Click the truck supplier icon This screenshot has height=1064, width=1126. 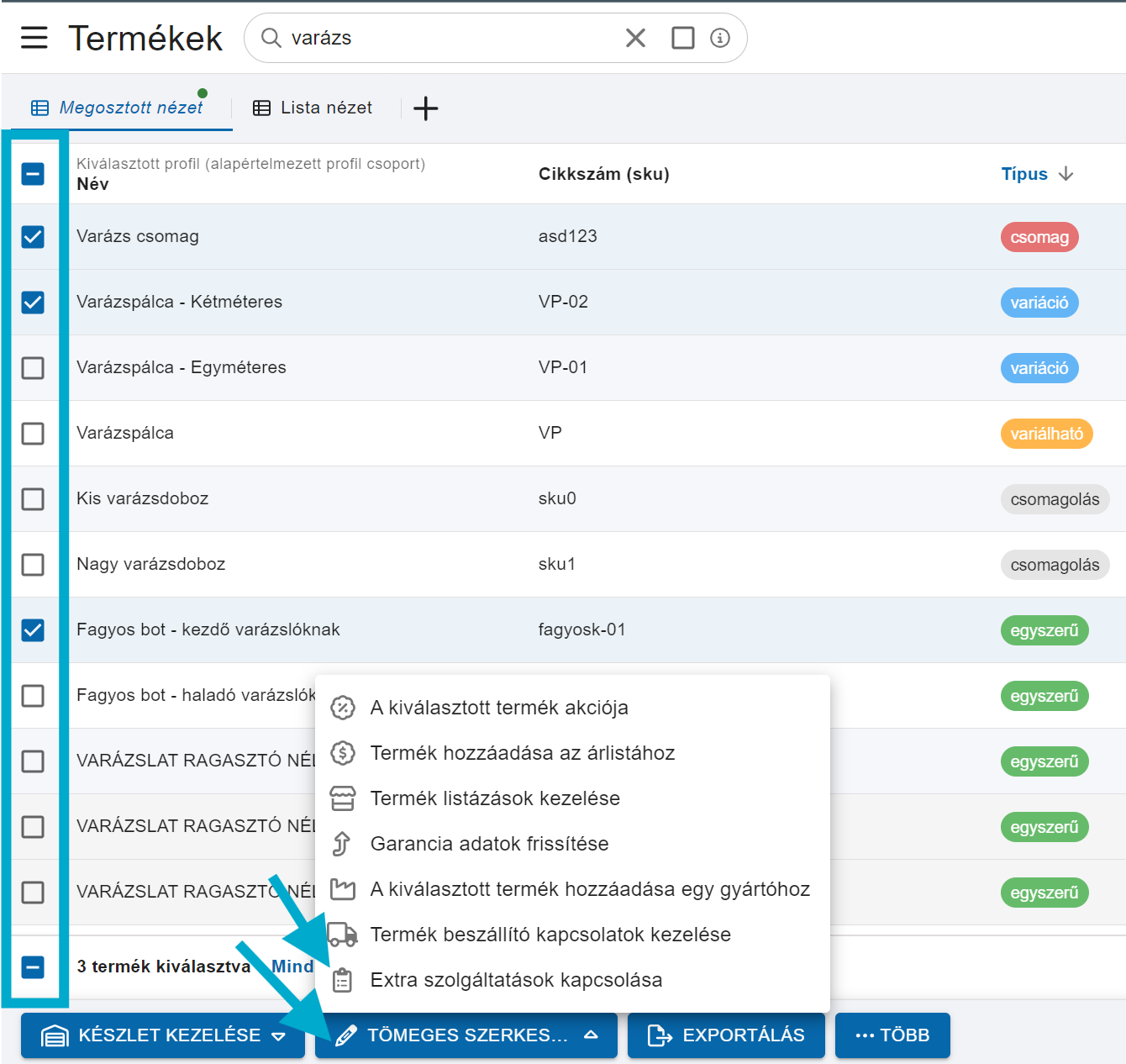(x=343, y=935)
